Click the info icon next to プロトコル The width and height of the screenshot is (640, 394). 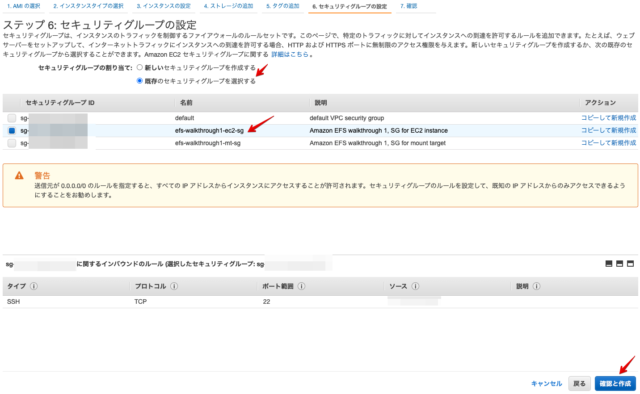(174, 286)
